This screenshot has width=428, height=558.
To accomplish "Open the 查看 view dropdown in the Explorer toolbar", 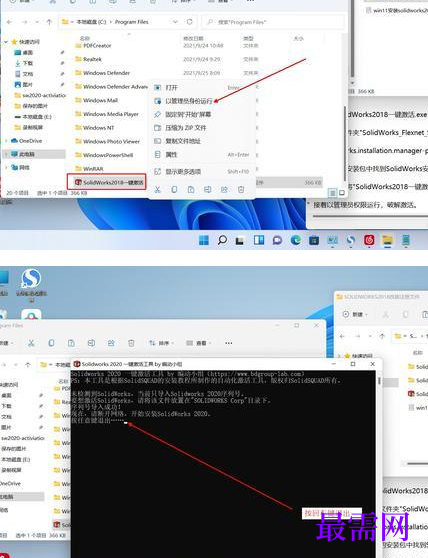I will pos(198,343).
